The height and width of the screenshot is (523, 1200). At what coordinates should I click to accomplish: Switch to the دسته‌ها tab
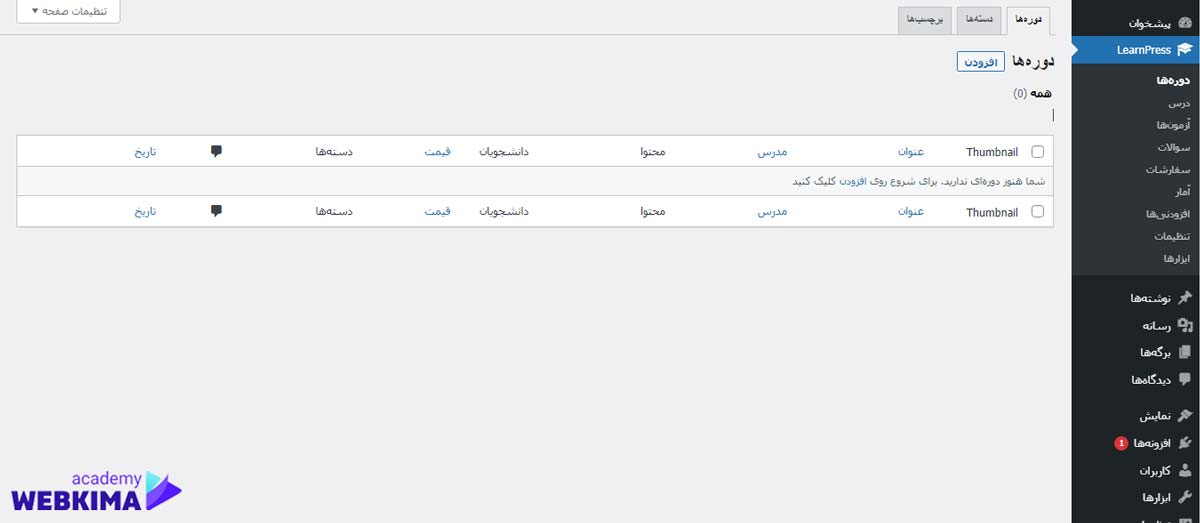978,20
